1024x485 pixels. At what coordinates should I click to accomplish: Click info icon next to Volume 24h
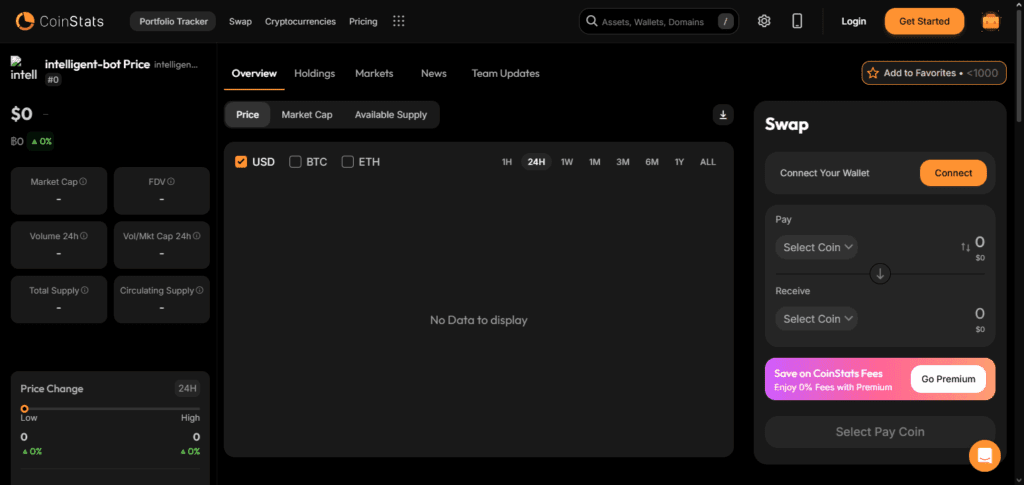pos(84,236)
